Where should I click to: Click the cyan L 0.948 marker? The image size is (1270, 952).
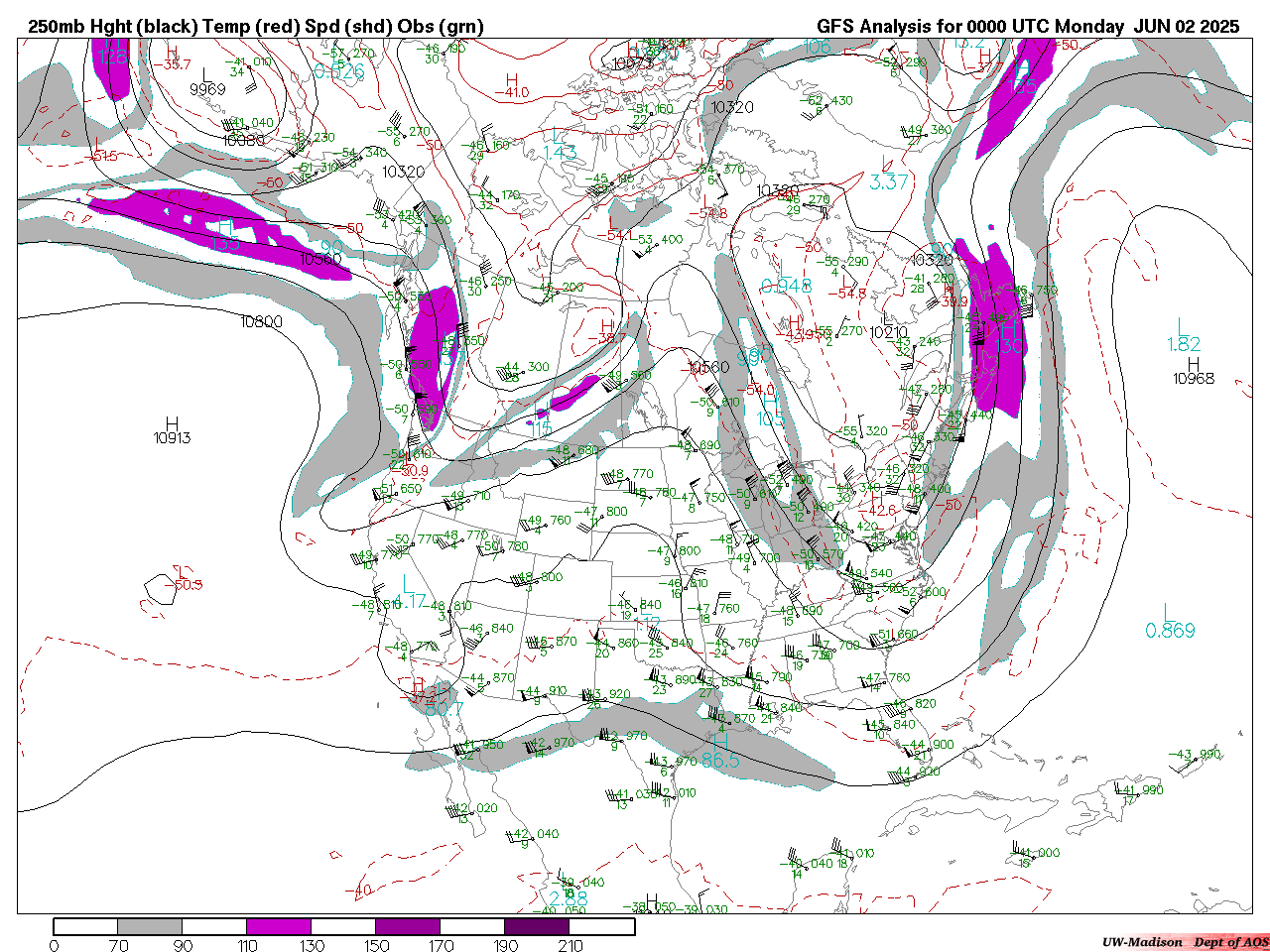tap(785, 278)
